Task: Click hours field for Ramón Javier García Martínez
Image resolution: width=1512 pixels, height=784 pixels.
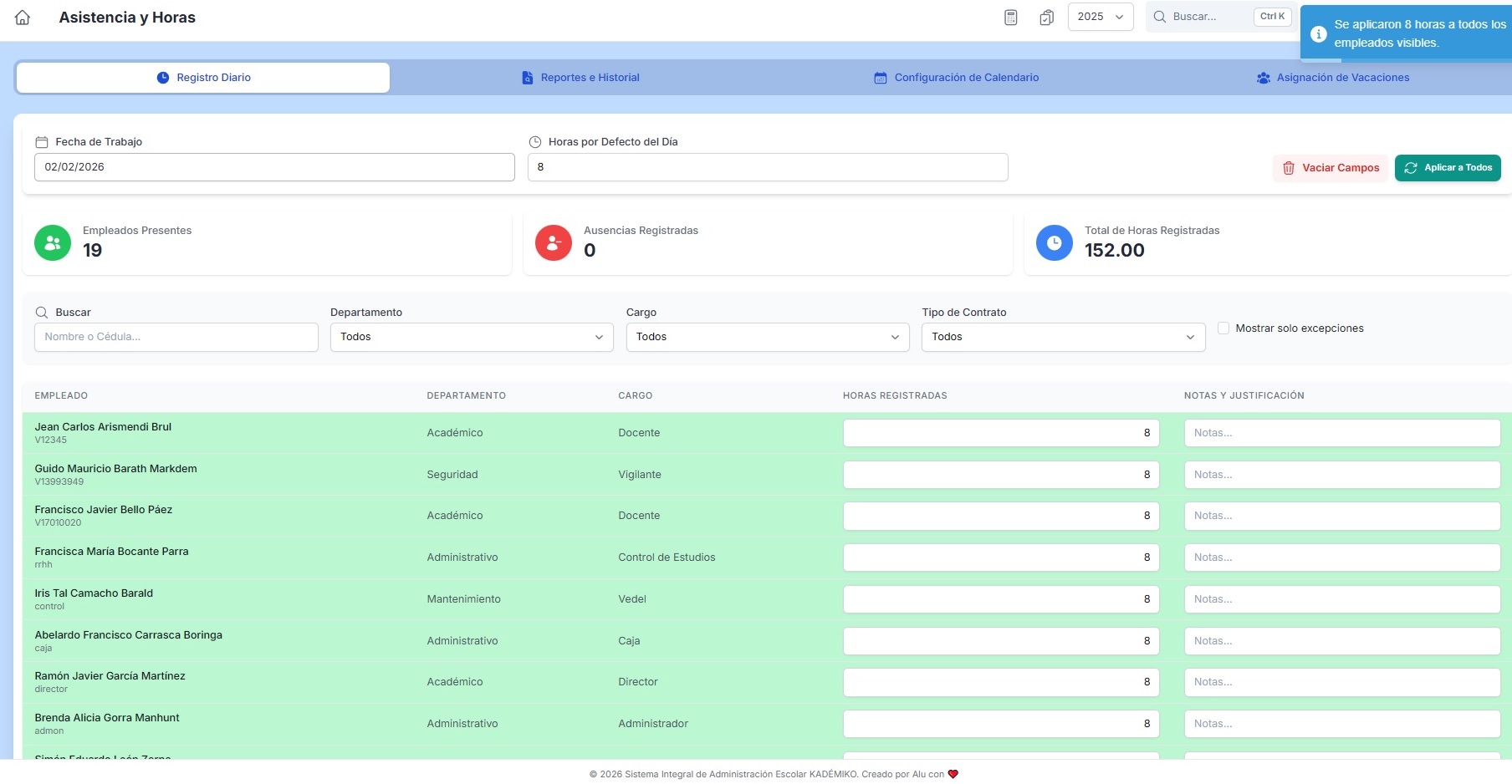Action: [1001, 682]
